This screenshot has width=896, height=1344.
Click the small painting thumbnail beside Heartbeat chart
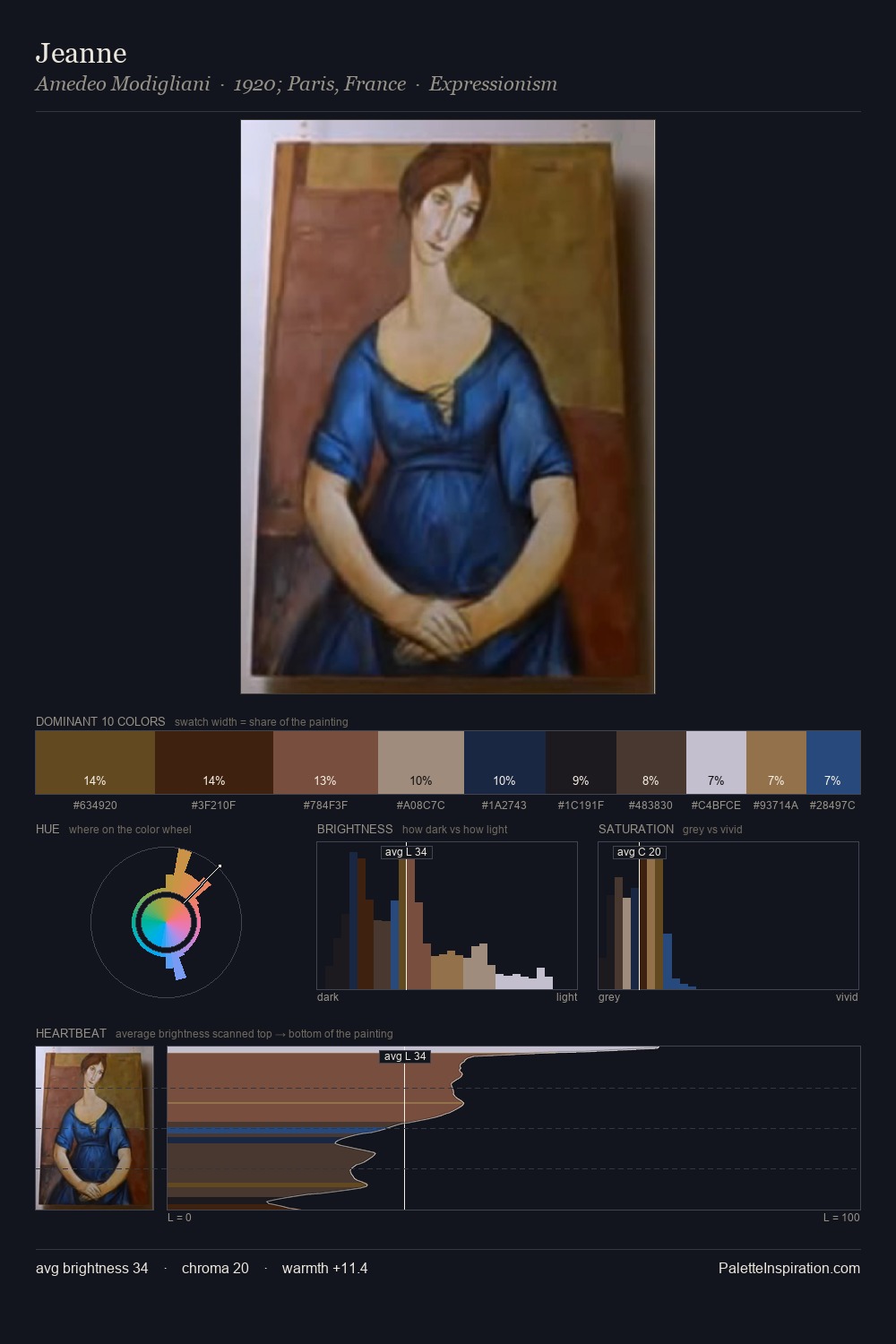coord(95,1128)
